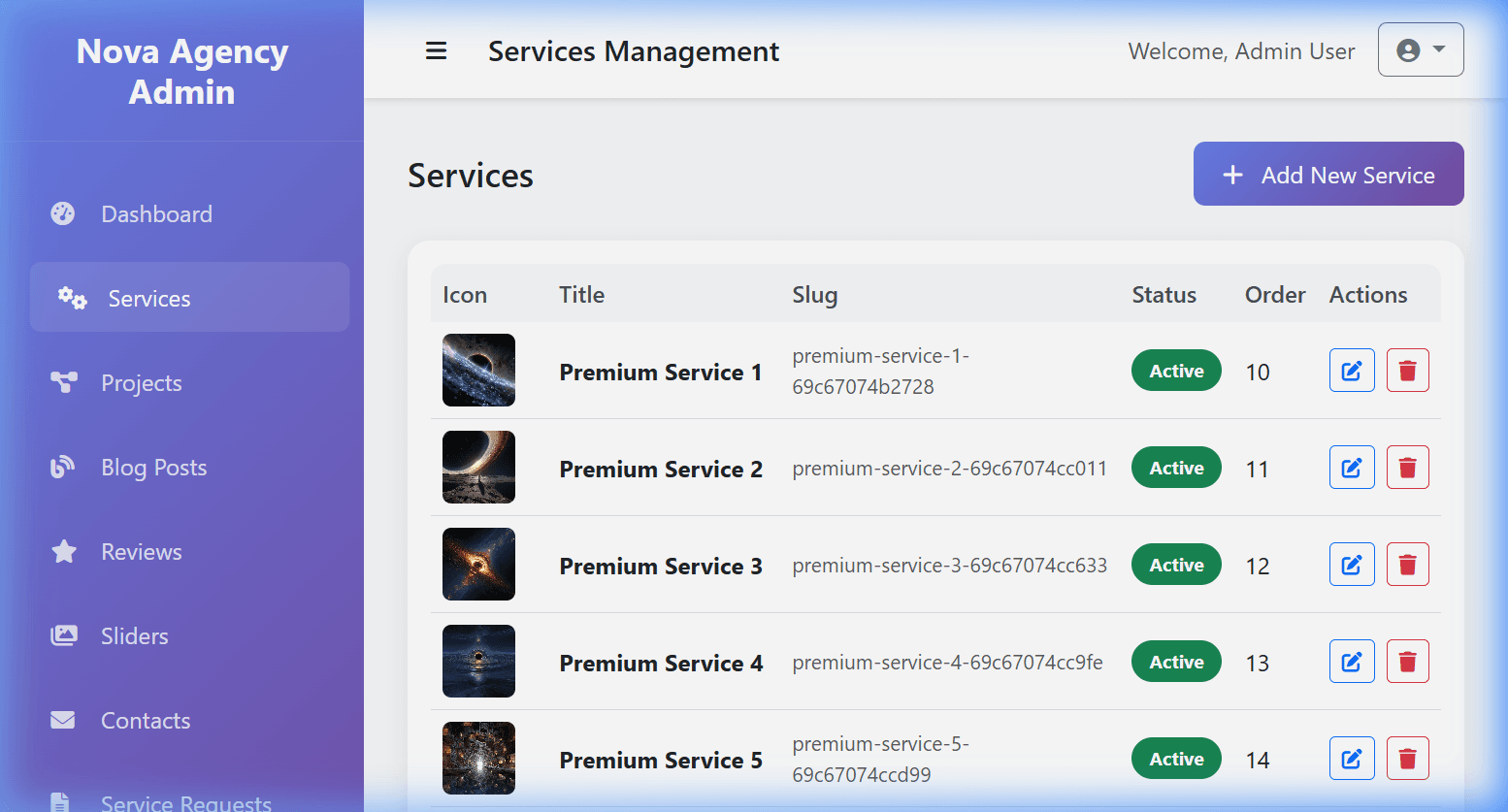Edit Premium Service 3 using pencil icon
Viewport: 1508px width, 812px height.
coord(1352,565)
